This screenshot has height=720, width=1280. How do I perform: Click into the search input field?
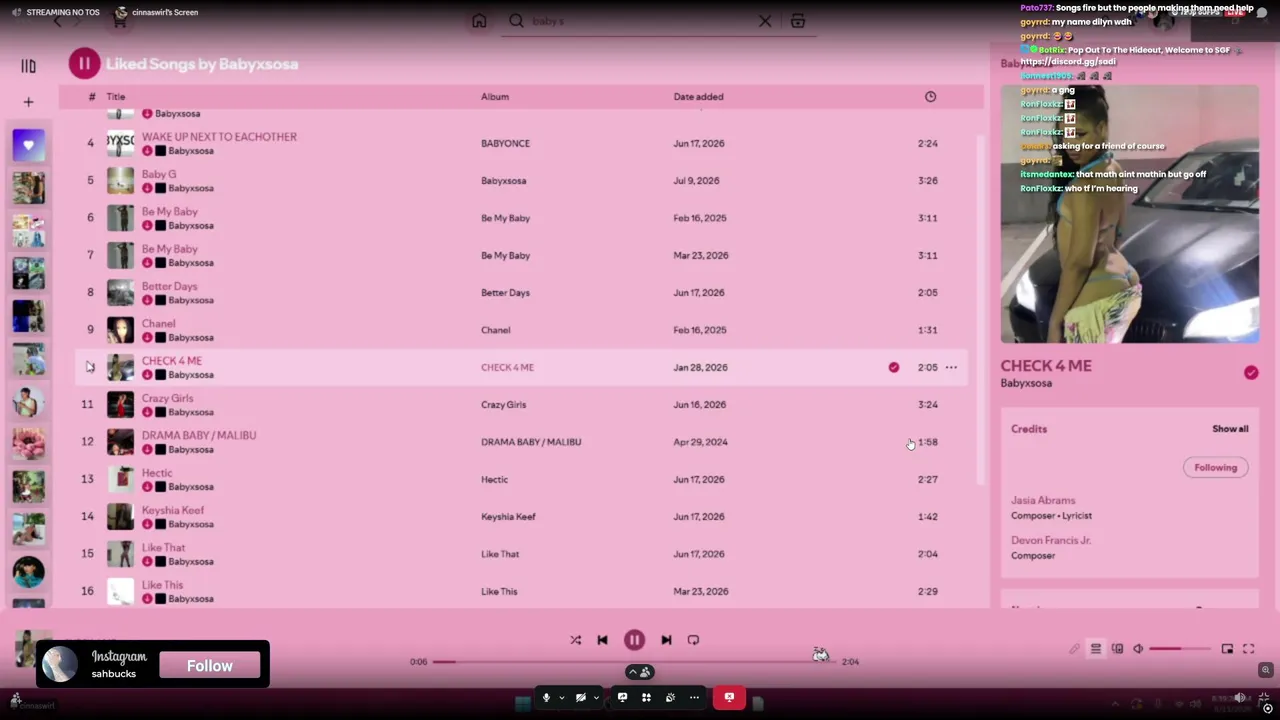(640, 21)
